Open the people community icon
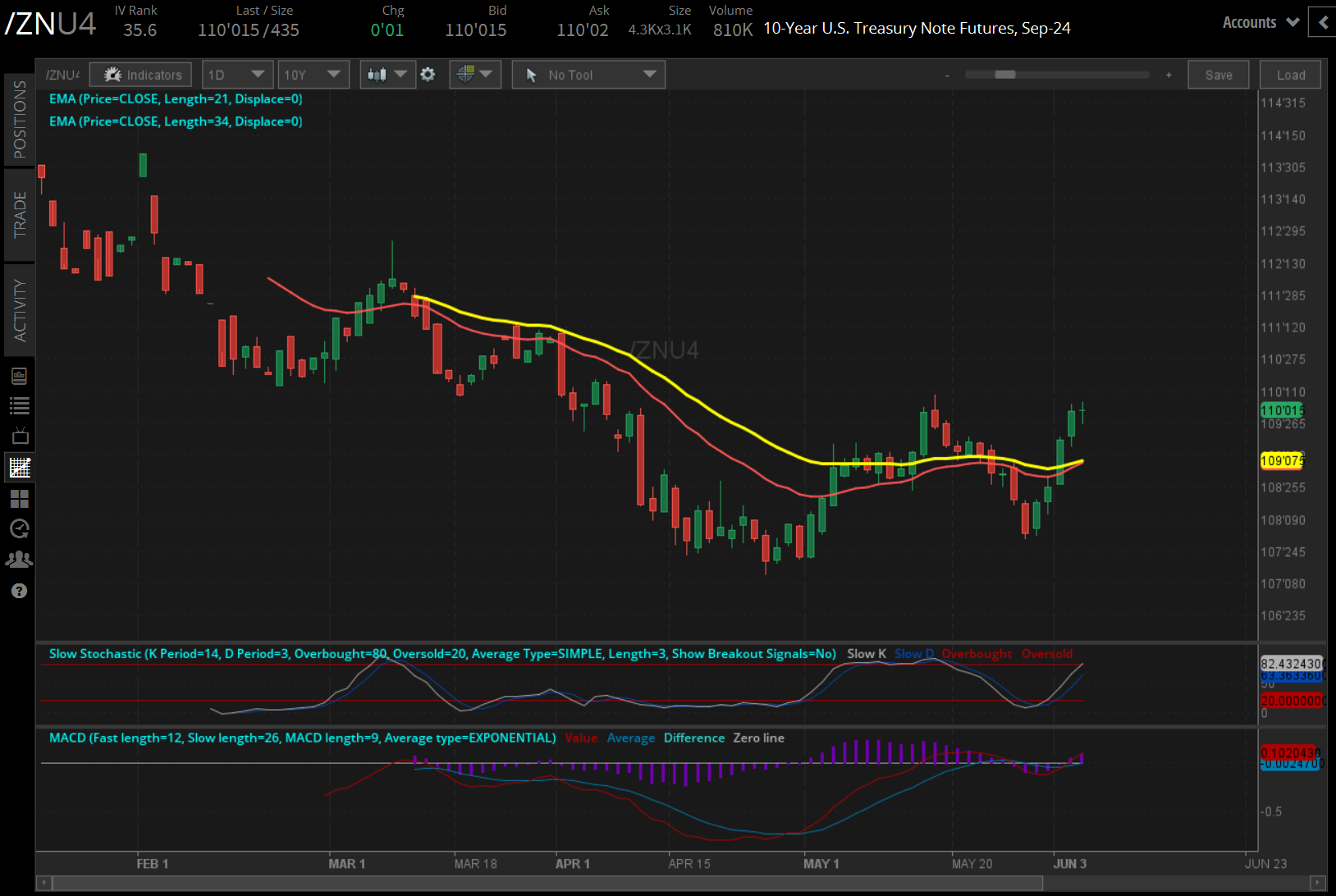 tap(20, 560)
